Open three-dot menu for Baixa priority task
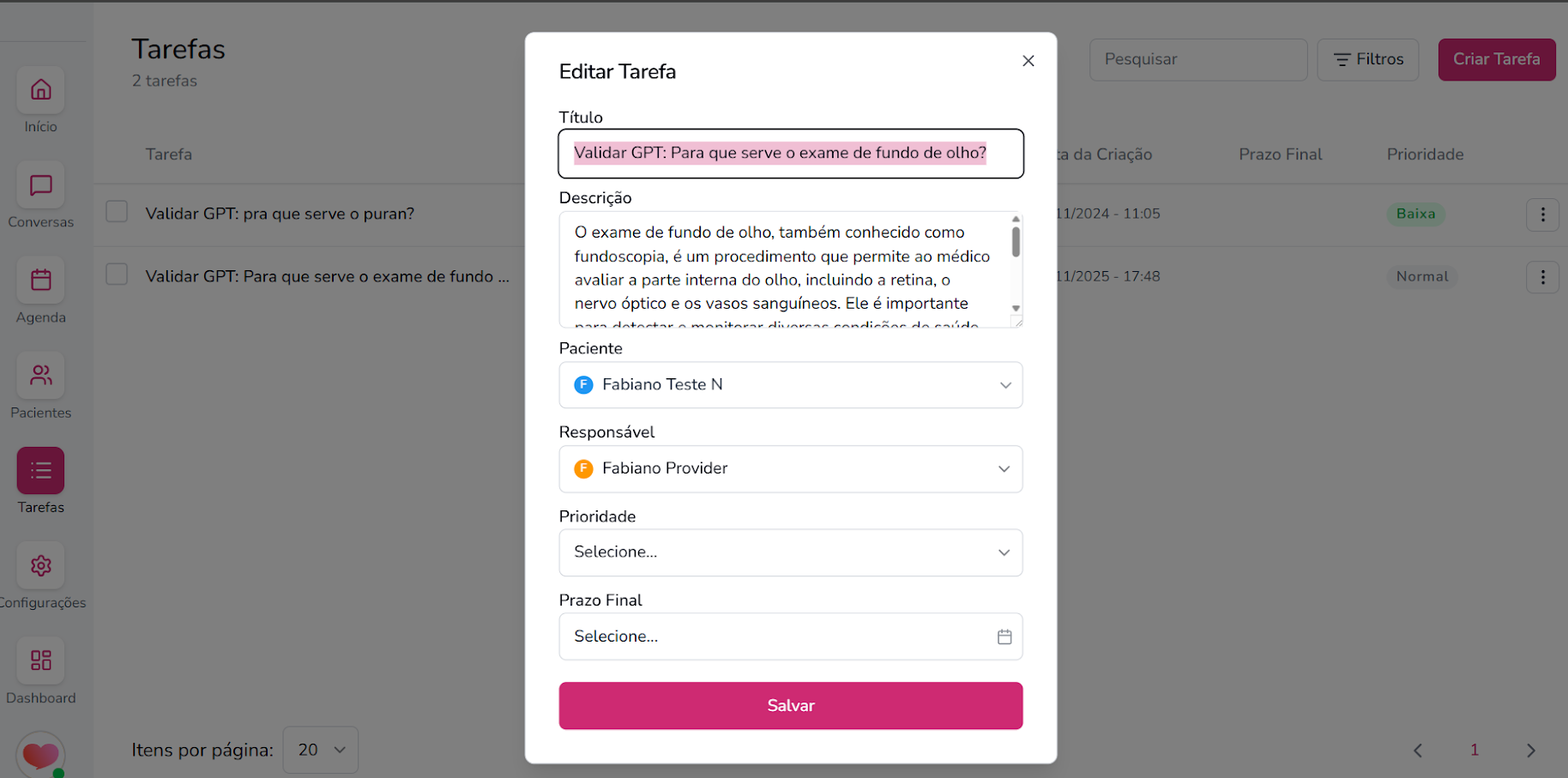This screenshot has height=778, width=1568. coord(1542,214)
